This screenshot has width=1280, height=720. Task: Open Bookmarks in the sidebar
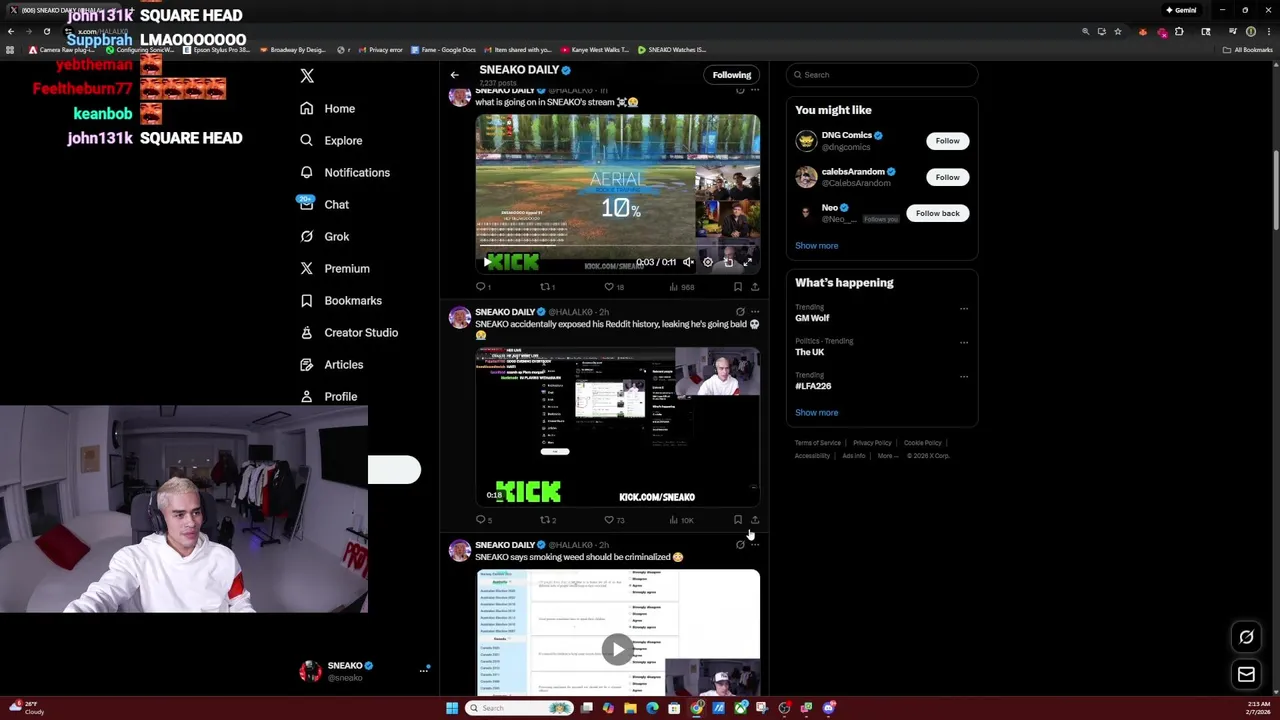coord(341,300)
